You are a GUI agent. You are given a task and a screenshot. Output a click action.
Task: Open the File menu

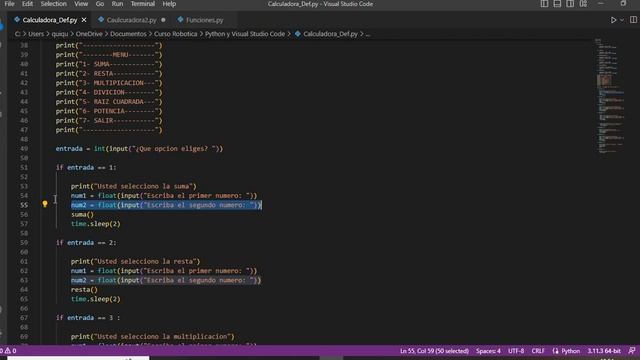(x=9, y=4)
